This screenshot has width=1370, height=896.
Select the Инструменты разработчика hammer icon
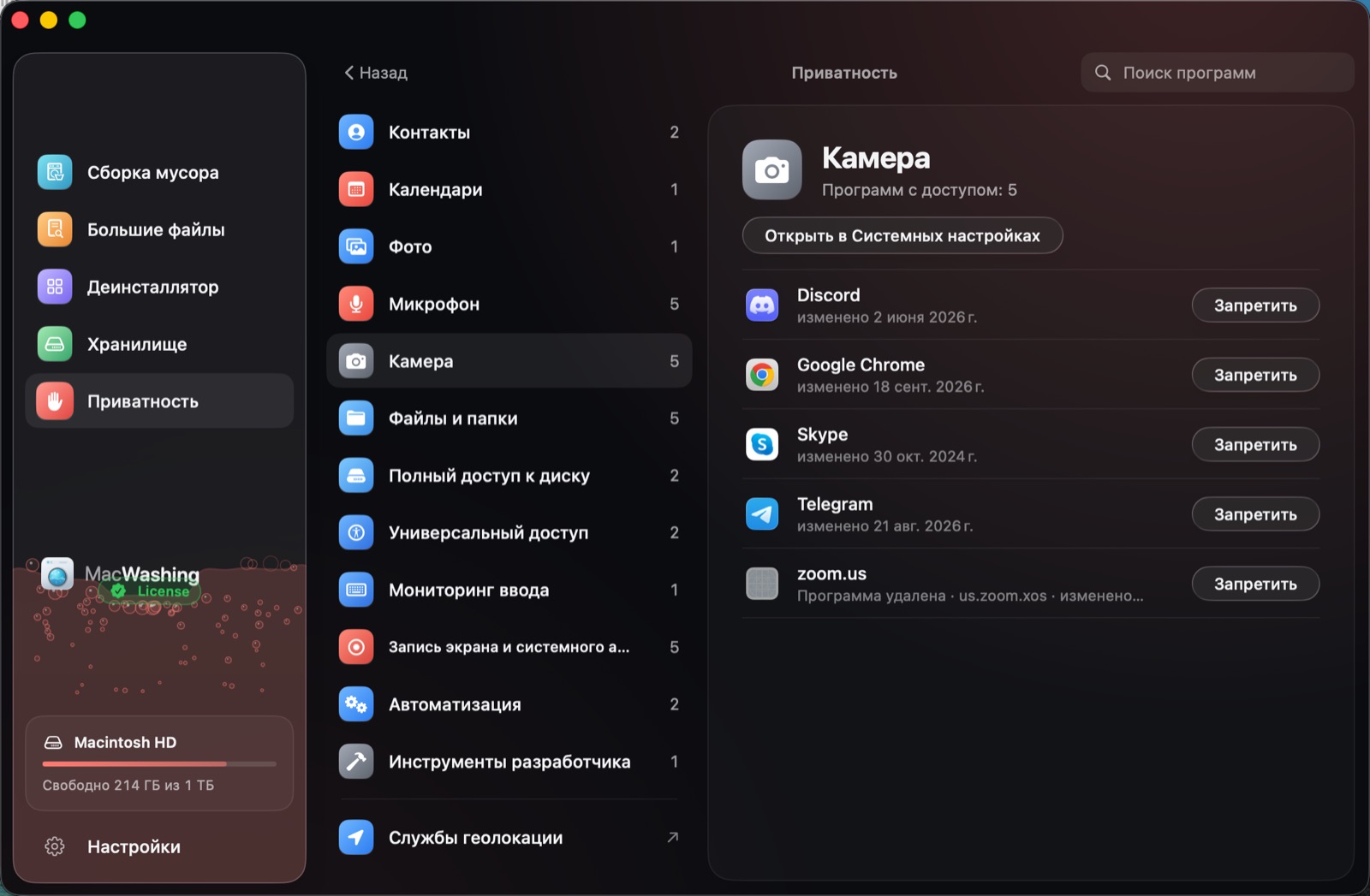point(356,762)
